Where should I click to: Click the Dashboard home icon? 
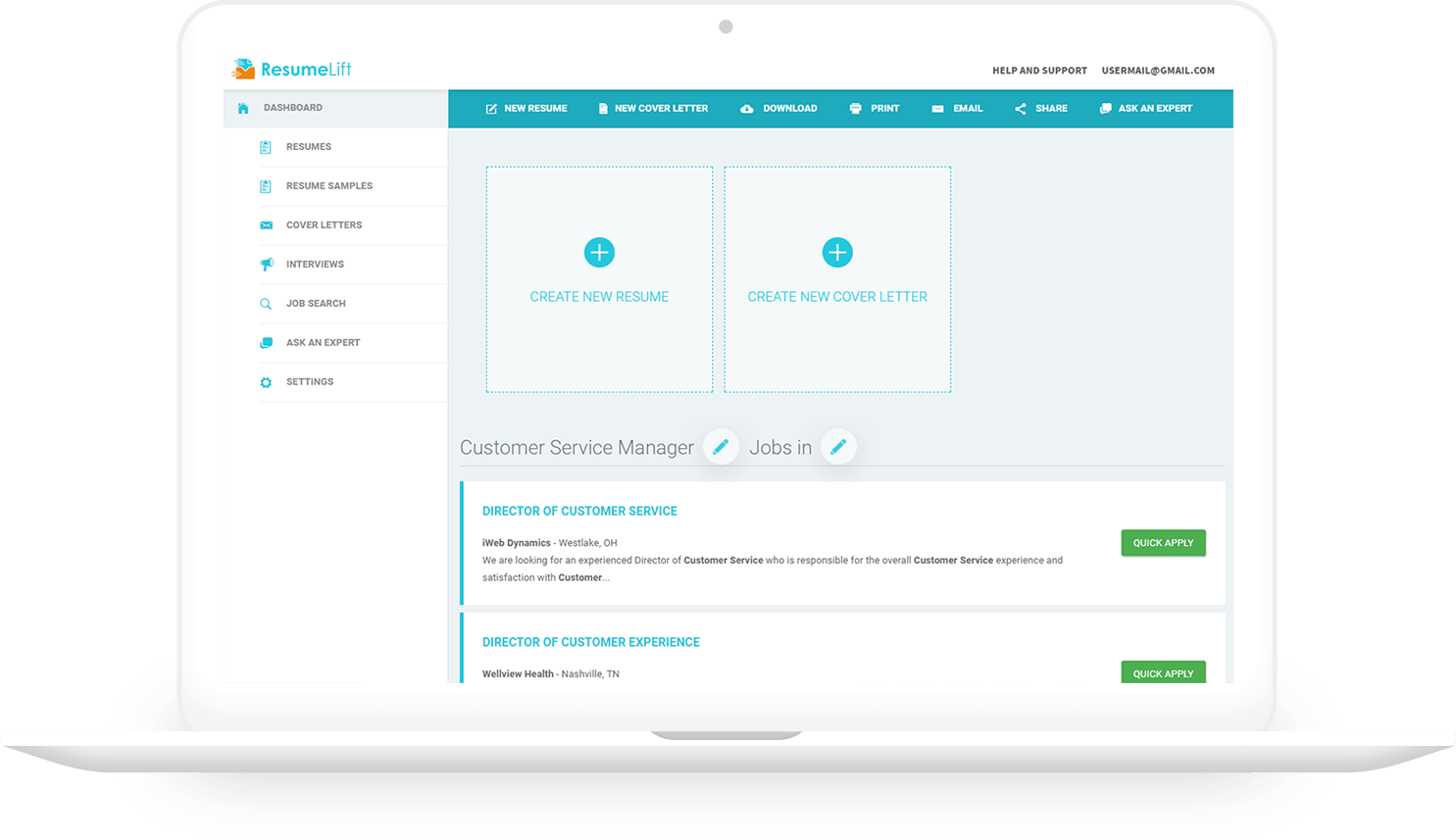pos(243,108)
